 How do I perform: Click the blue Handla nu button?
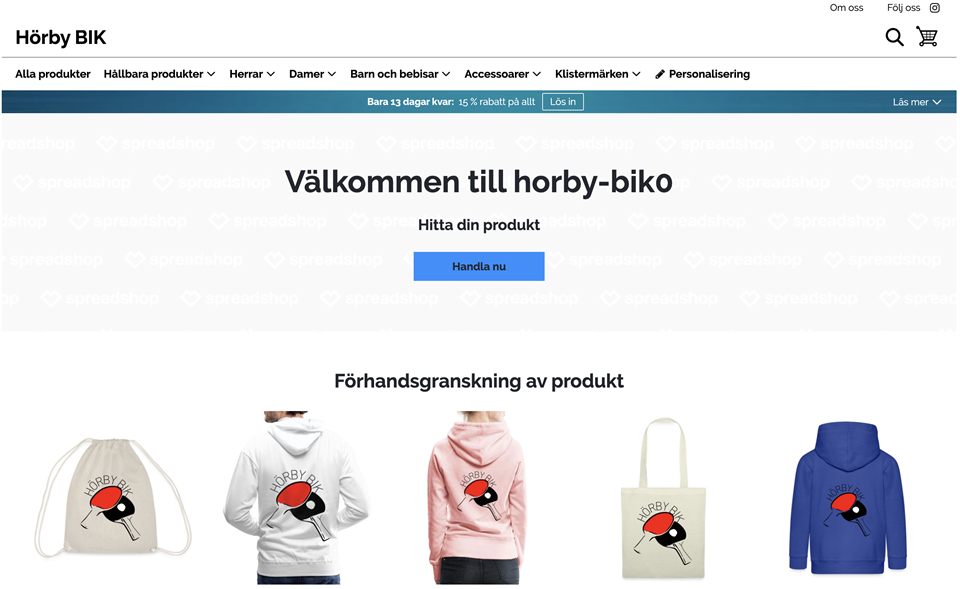pyautogui.click(x=479, y=266)
